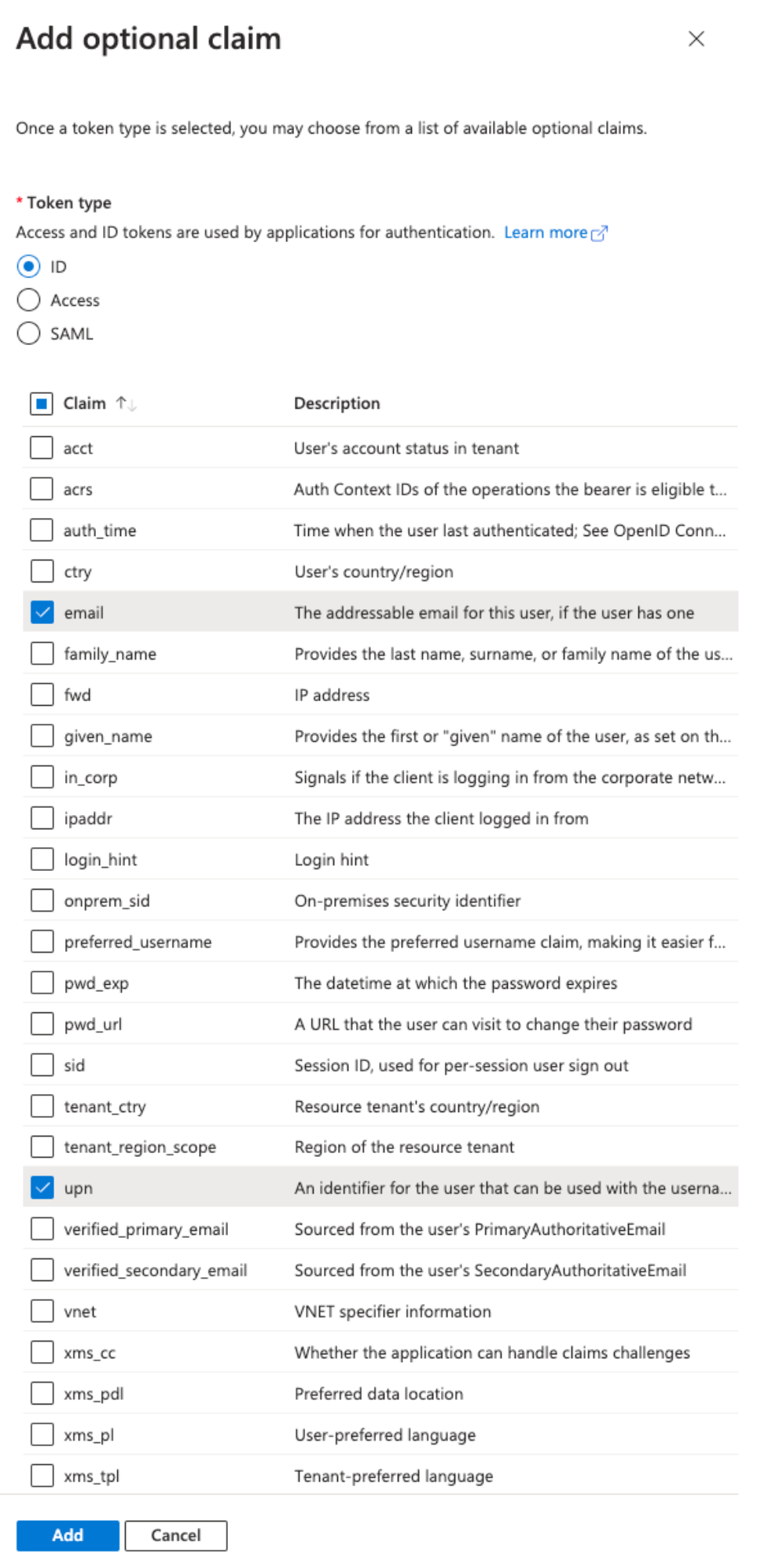Click the Add button
Viewport: 783px width, 1568px height.
pos(68,1535)
